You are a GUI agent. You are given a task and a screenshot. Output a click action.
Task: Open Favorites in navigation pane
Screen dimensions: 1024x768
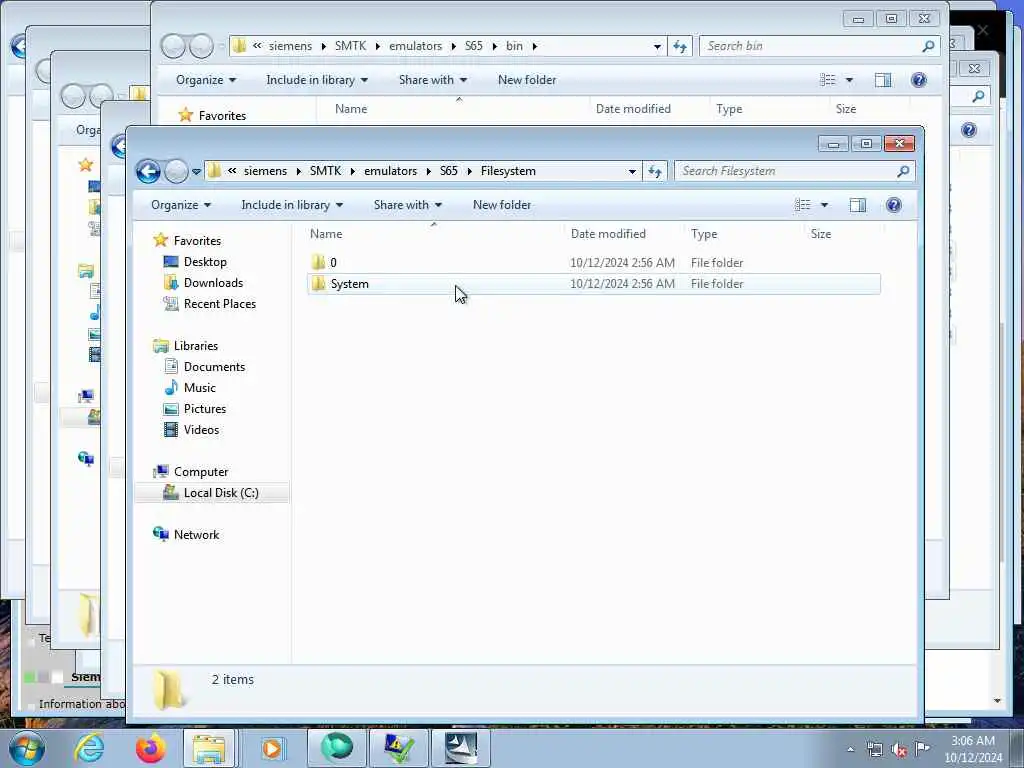click(x=197, y=241)
